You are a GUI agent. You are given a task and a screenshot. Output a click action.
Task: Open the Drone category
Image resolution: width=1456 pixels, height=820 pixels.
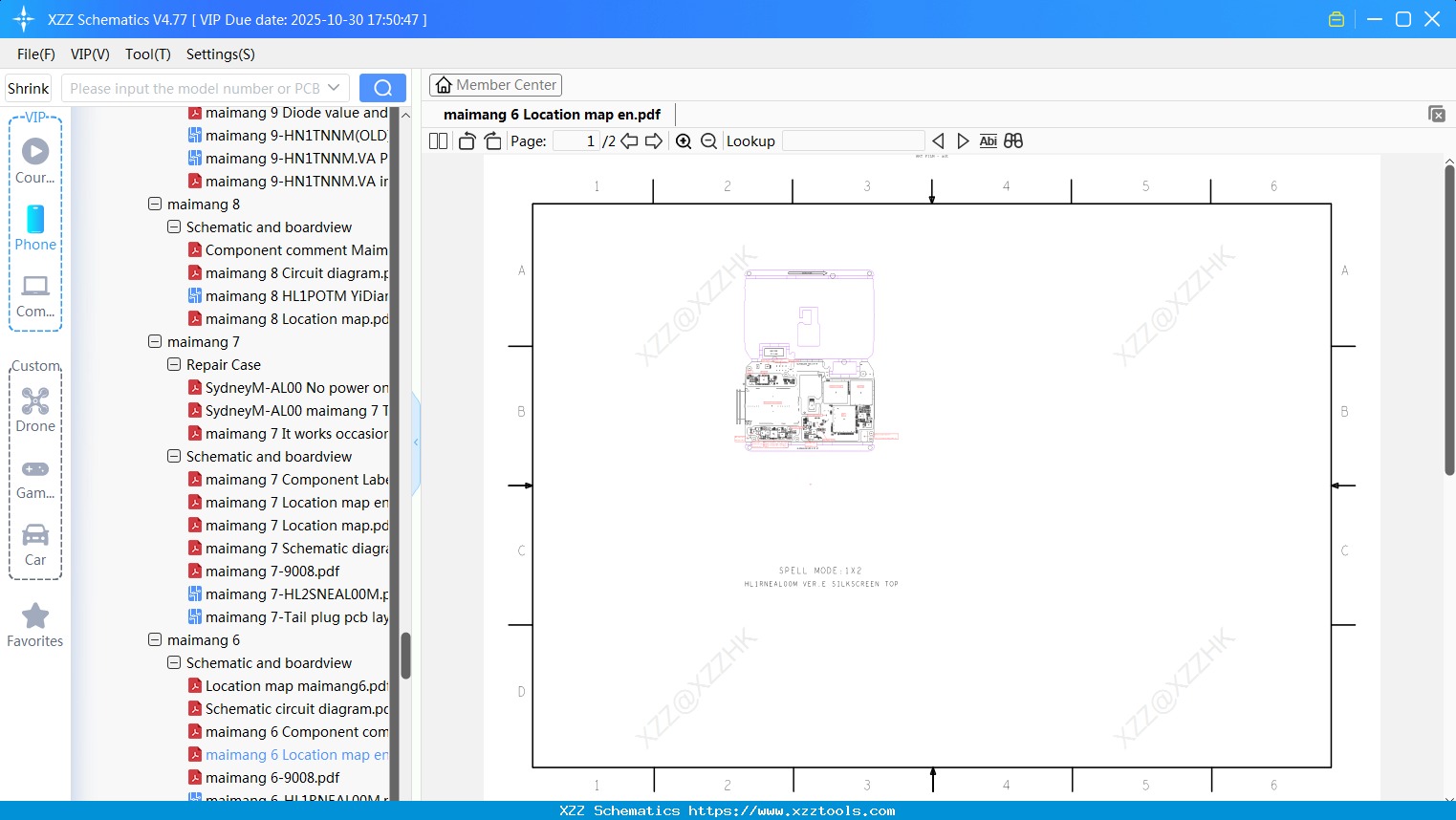pyautogui.click(x=35, y=409)
